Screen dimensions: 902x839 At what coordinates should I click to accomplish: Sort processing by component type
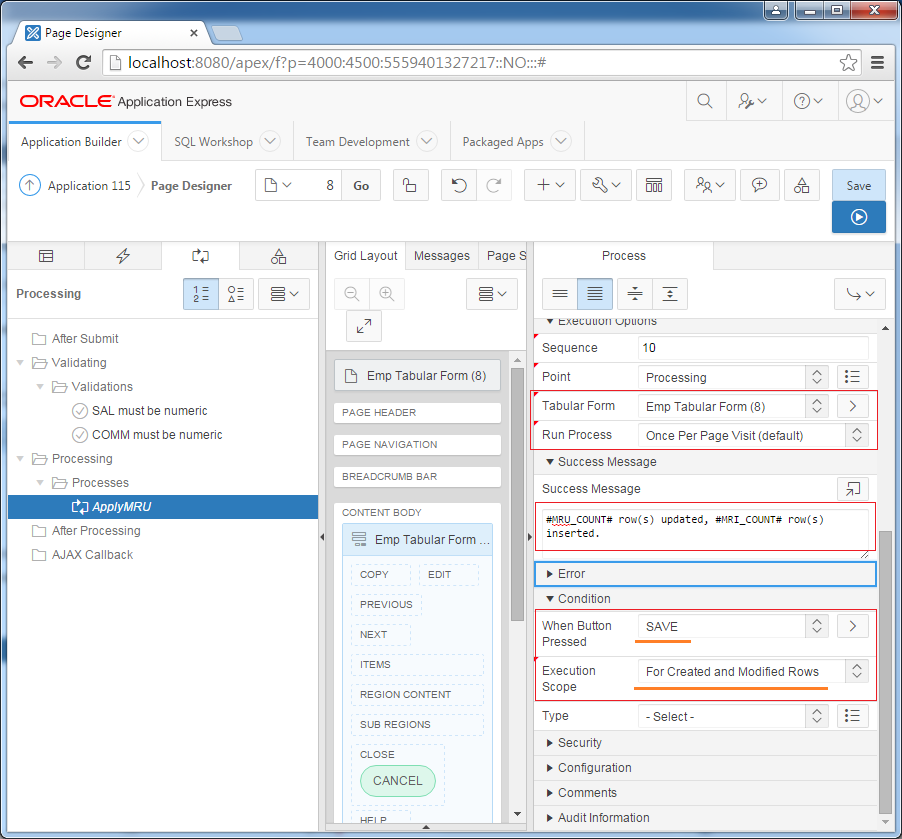pos(236,294)
